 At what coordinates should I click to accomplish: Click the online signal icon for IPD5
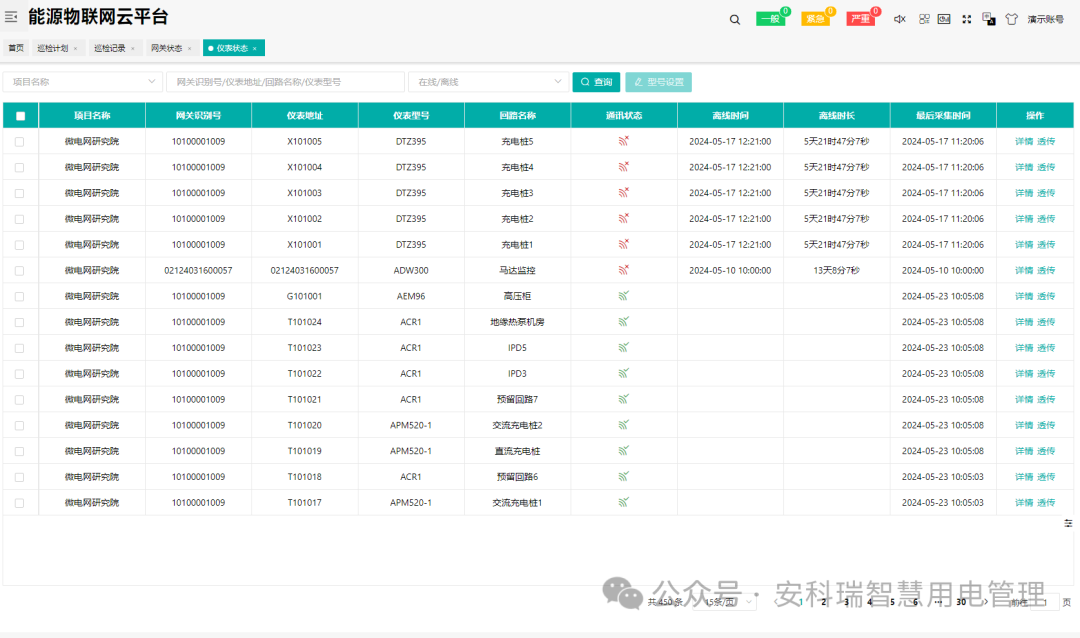point(623,347)
